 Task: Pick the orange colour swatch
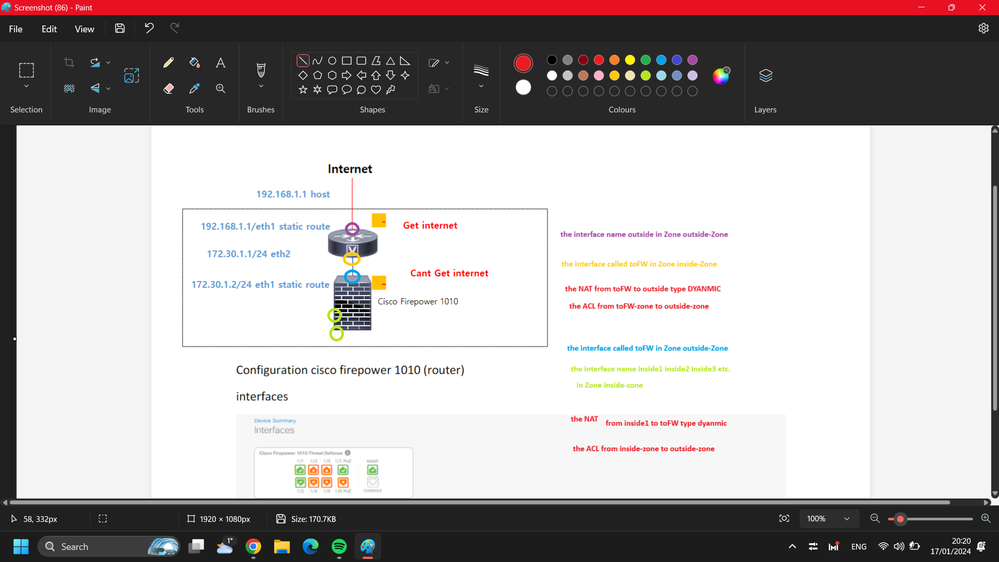pyautogui.click(x=614, y=60)
